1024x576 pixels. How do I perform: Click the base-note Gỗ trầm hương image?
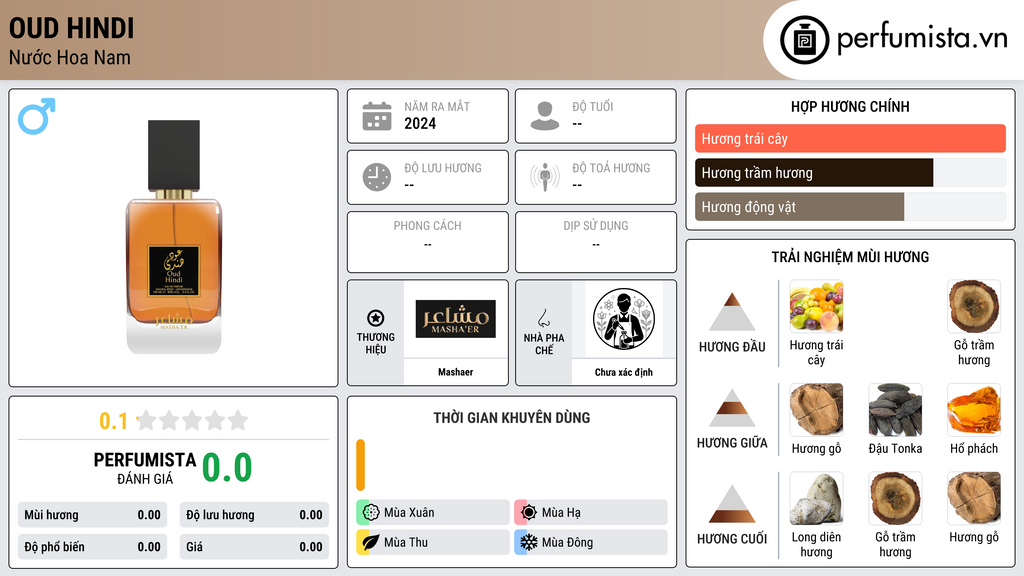tap(895, 499)
